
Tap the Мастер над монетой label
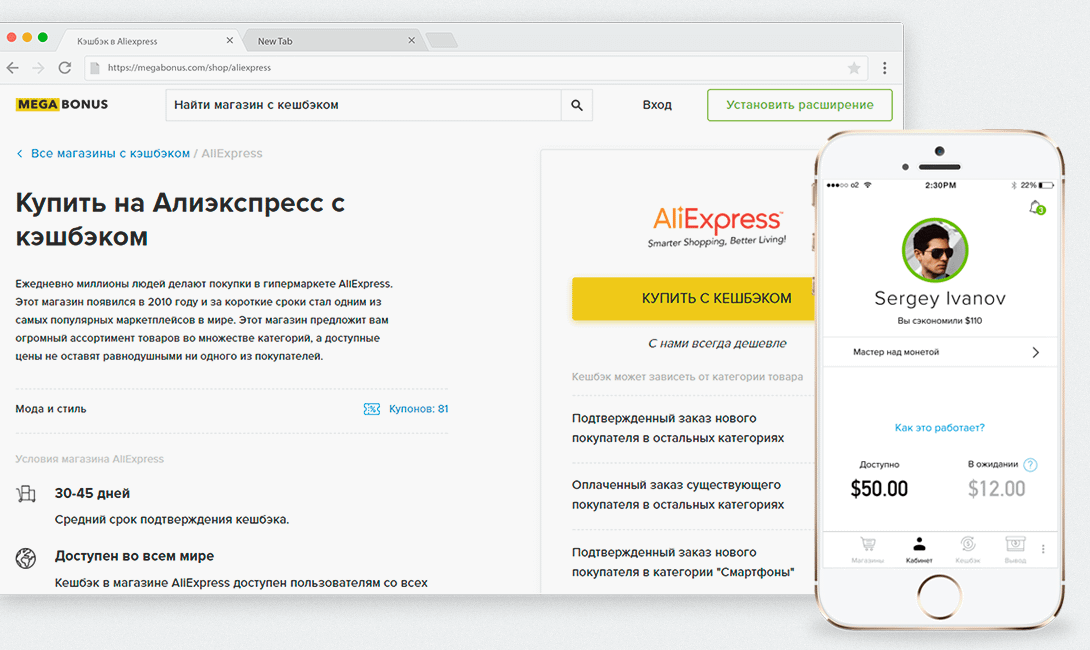click(x=896, y=352)
